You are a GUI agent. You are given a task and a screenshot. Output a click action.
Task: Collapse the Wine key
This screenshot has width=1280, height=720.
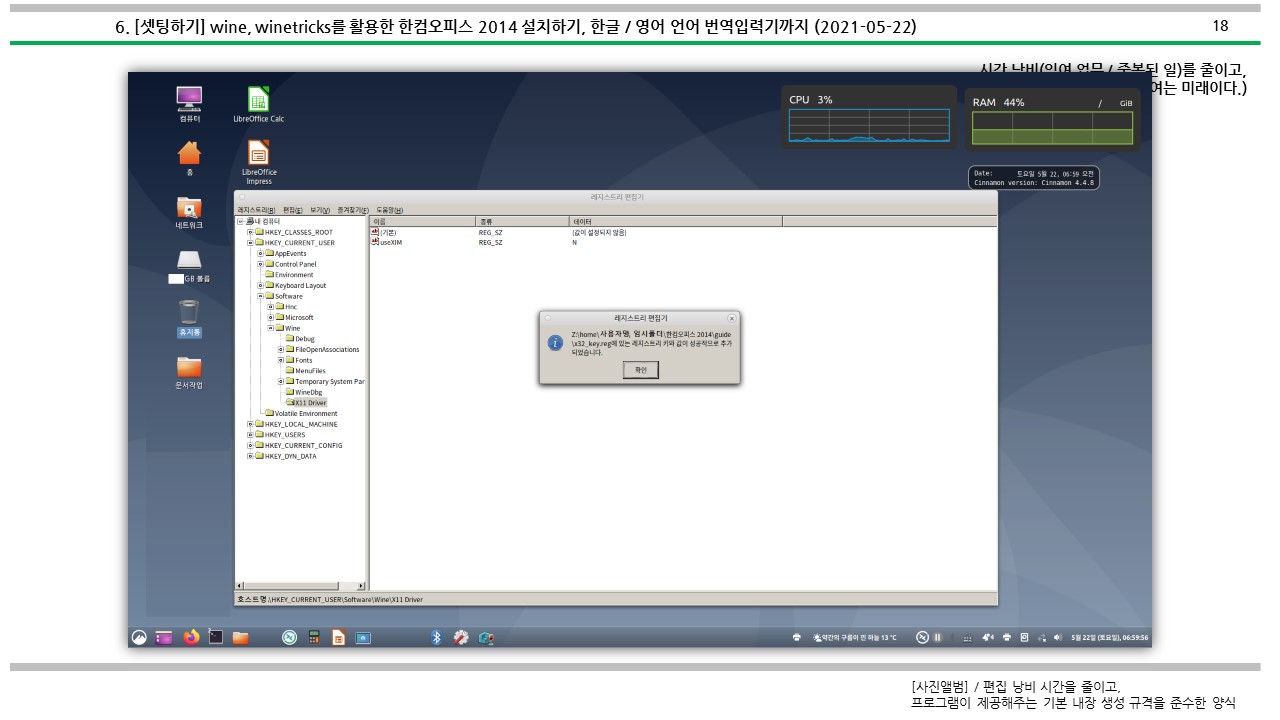tap(270, 328)
